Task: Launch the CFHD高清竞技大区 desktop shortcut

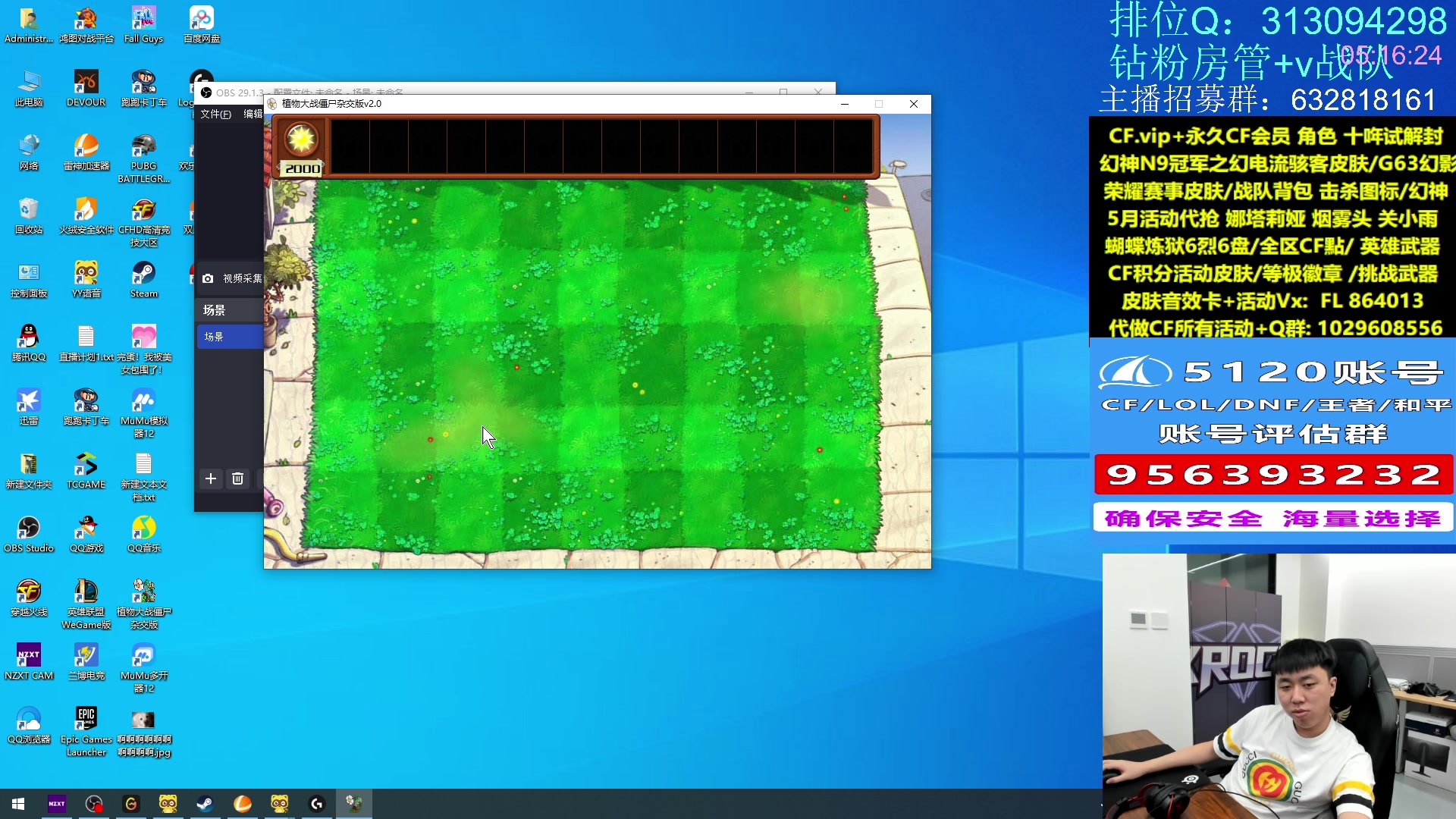Action: tap(143, 222)
